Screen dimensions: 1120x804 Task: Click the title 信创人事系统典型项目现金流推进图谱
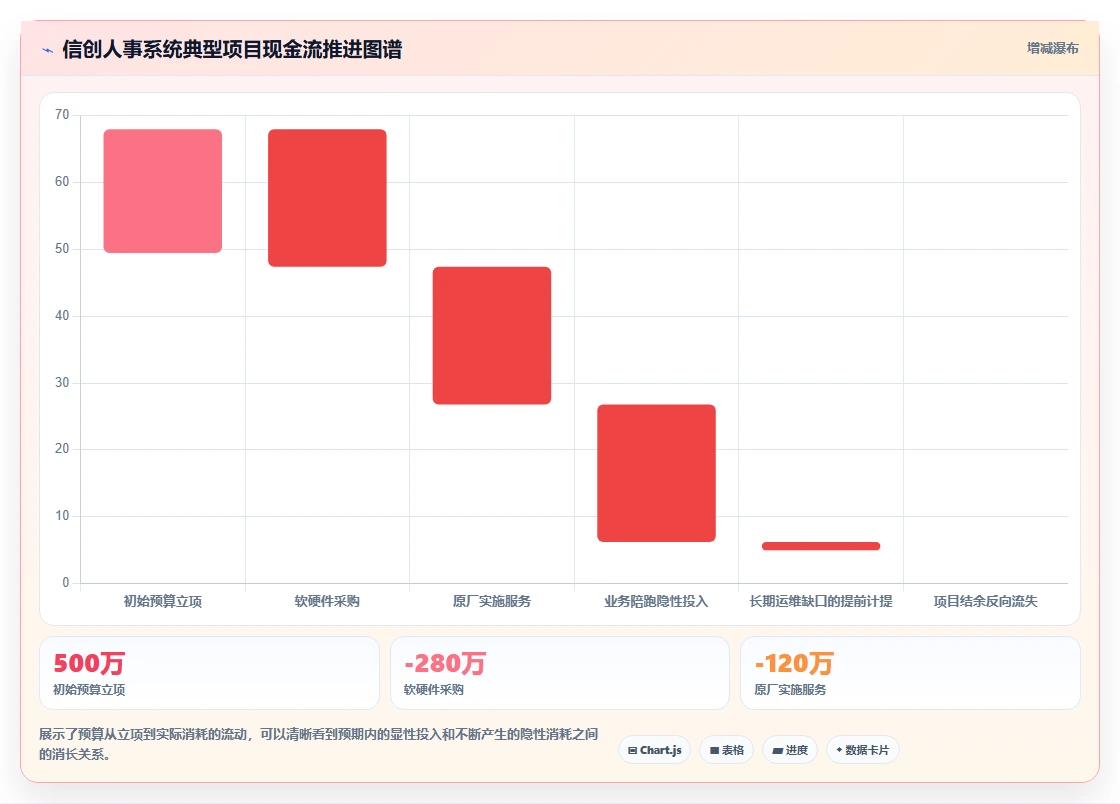[232, 49]
